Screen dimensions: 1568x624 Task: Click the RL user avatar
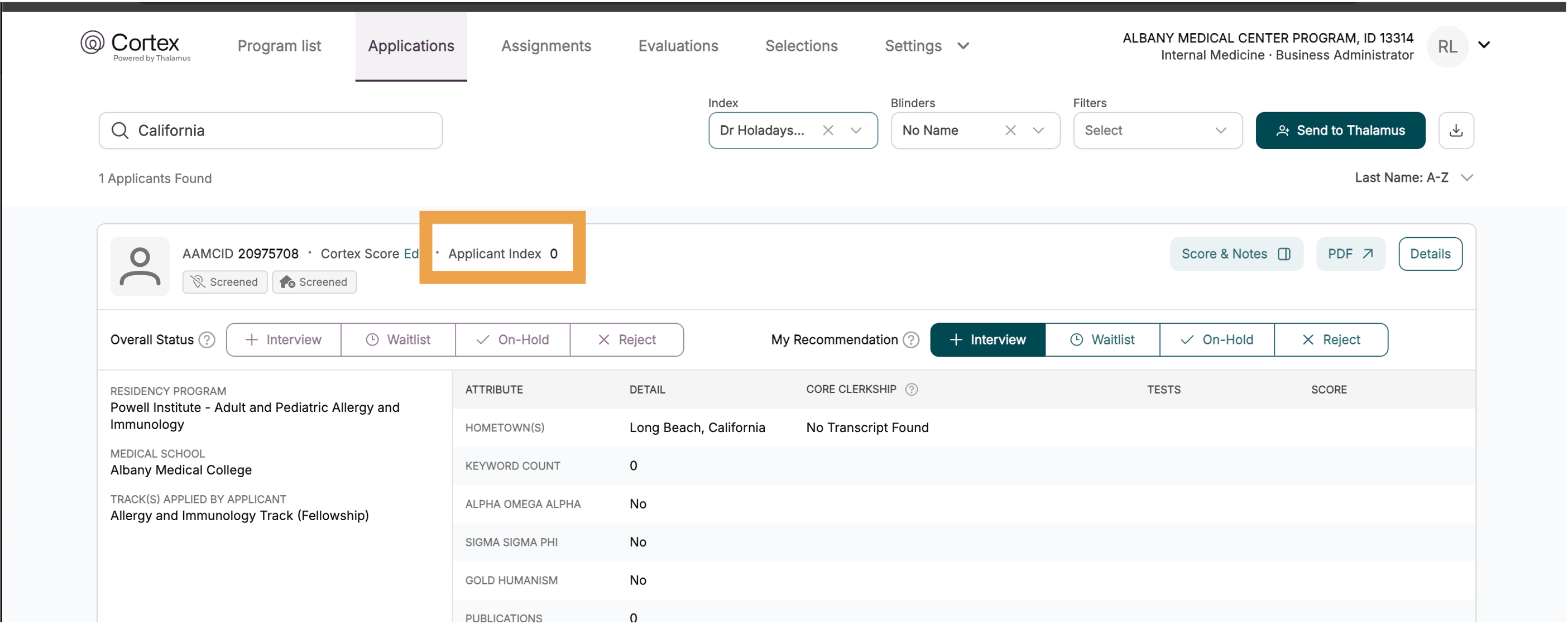click(1447, 46)
